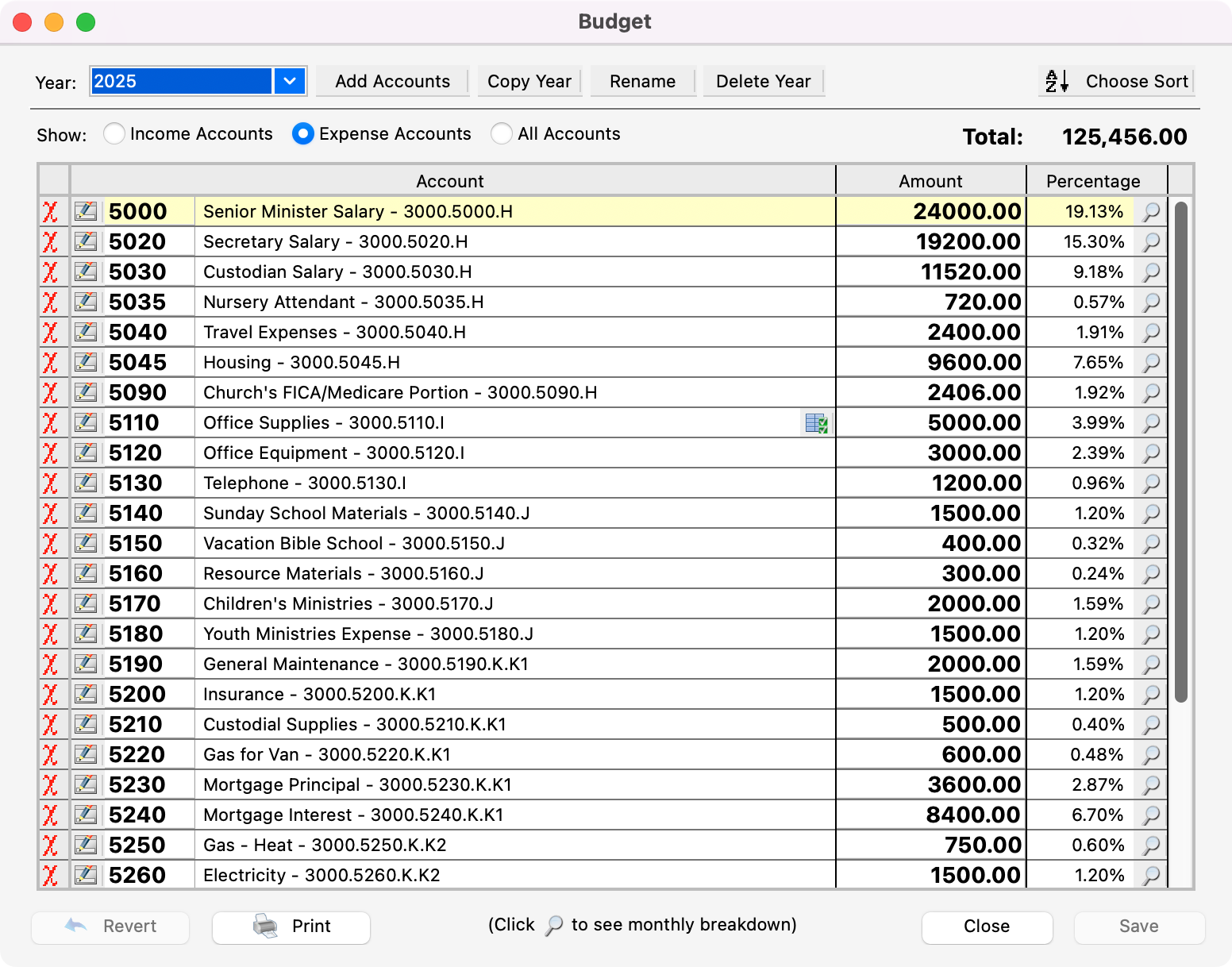Click the vertical scrollbar in budget list
This screenshot has height=967, width=1232.
coord(1180,453)
